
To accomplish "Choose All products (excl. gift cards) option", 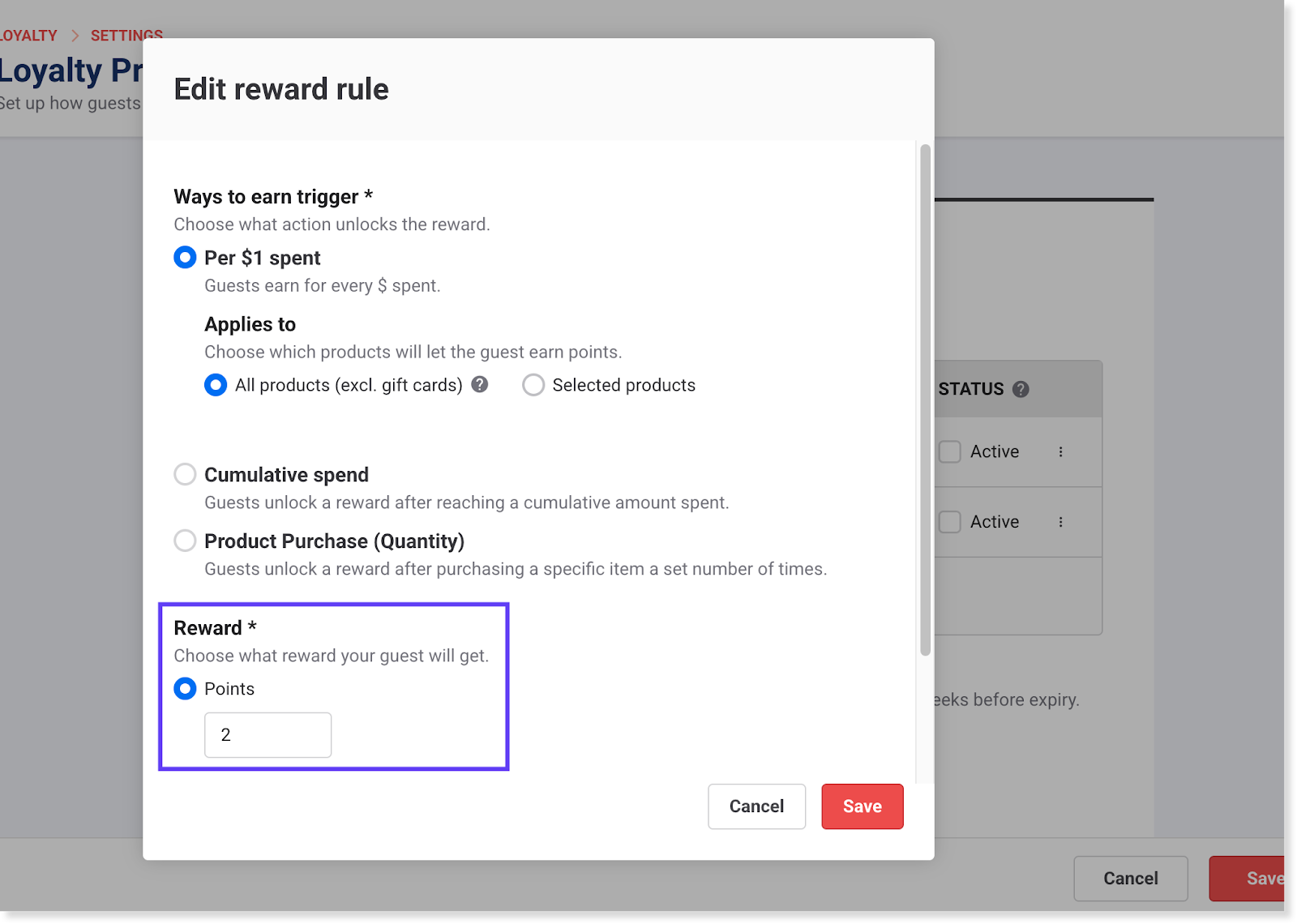I will point(216,385).
